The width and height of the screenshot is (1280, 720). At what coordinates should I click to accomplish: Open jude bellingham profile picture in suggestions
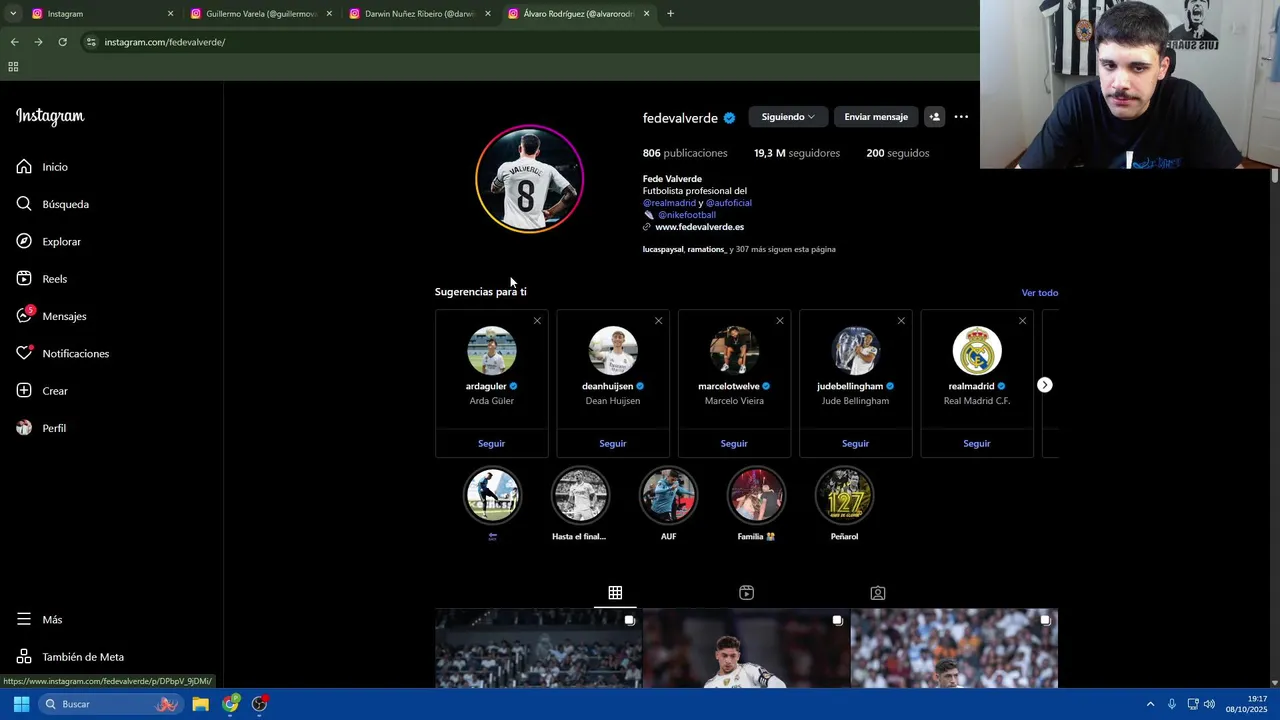coord(855,351)
